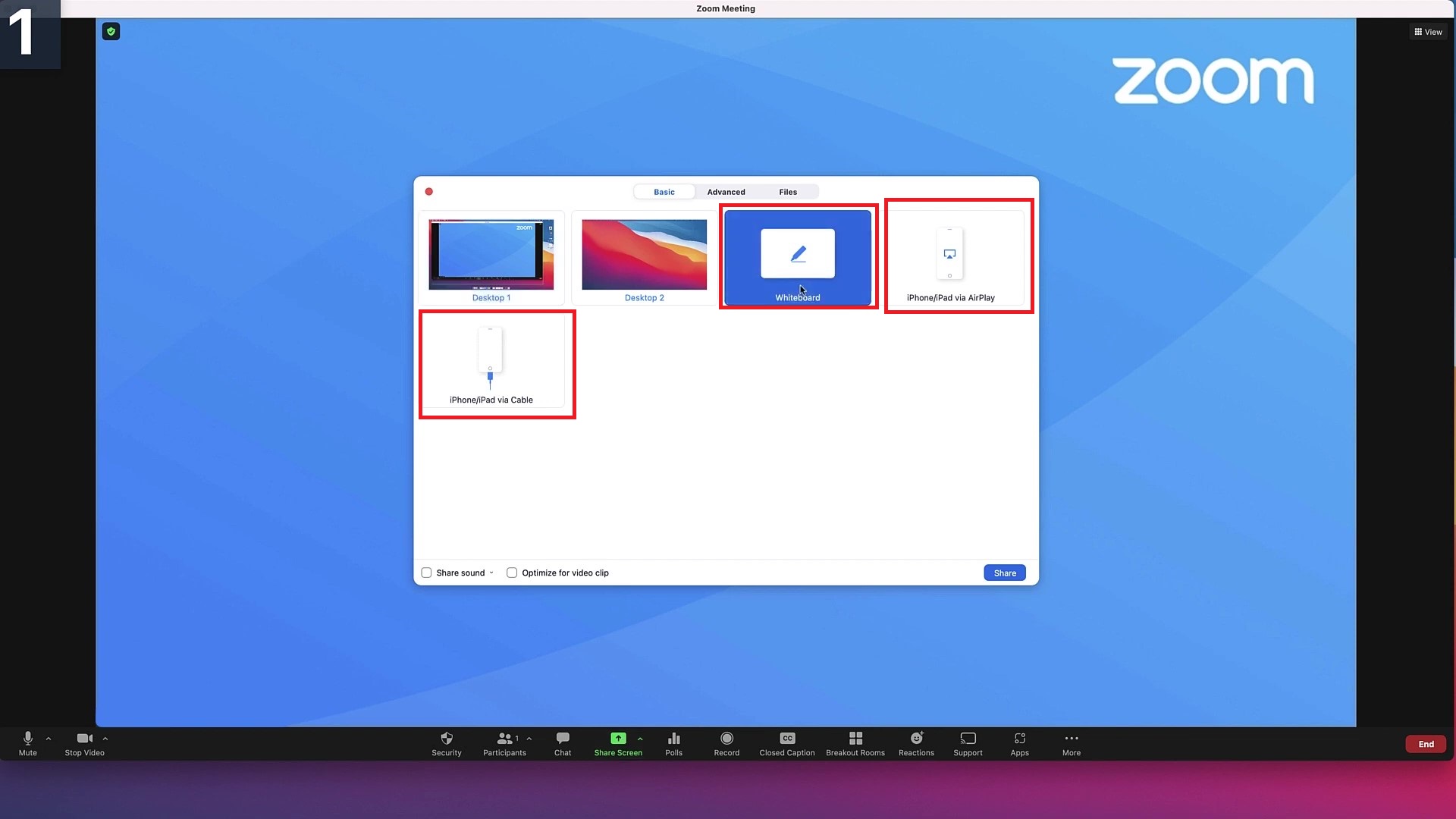Open Polls from the toolbar

click(x=673, y=743)
